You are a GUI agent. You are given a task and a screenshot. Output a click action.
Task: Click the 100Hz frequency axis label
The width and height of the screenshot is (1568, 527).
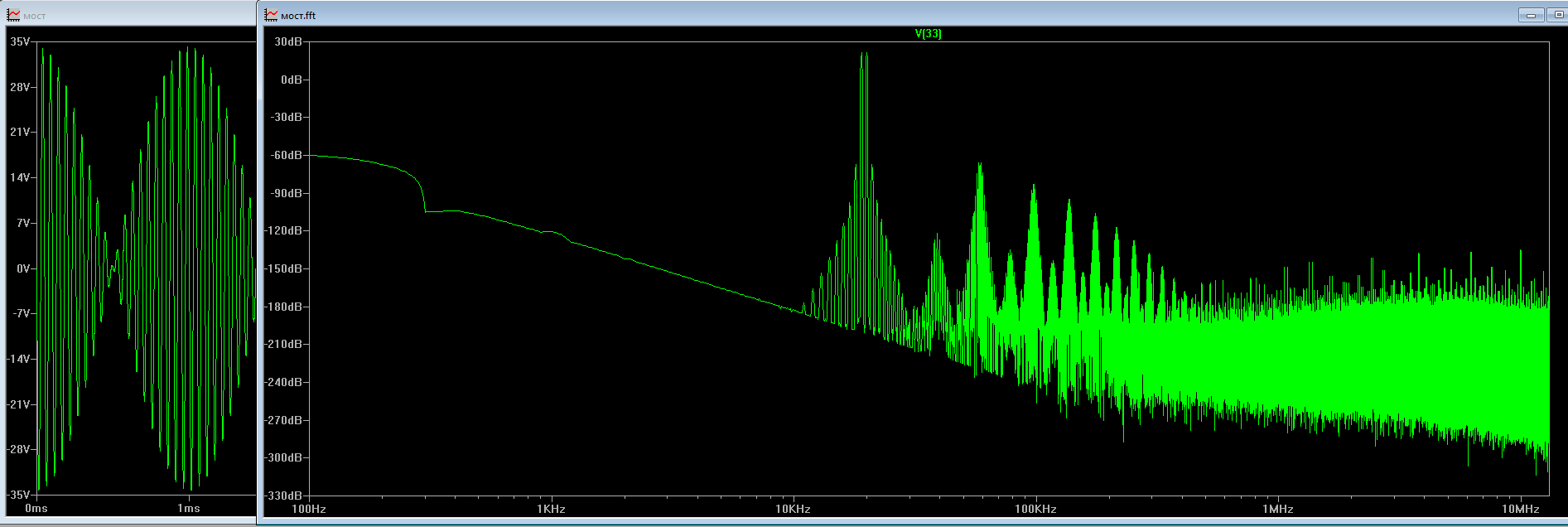[x=309, y=509]
